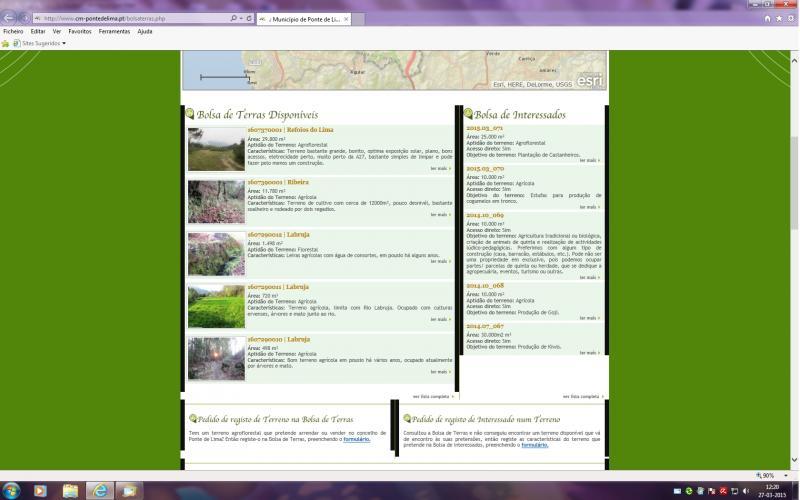The width and height of the screenshot is (800, 500).
Task: Click the volume speaker tray icon
Action: pyautogui.click(x=746, y=490)
